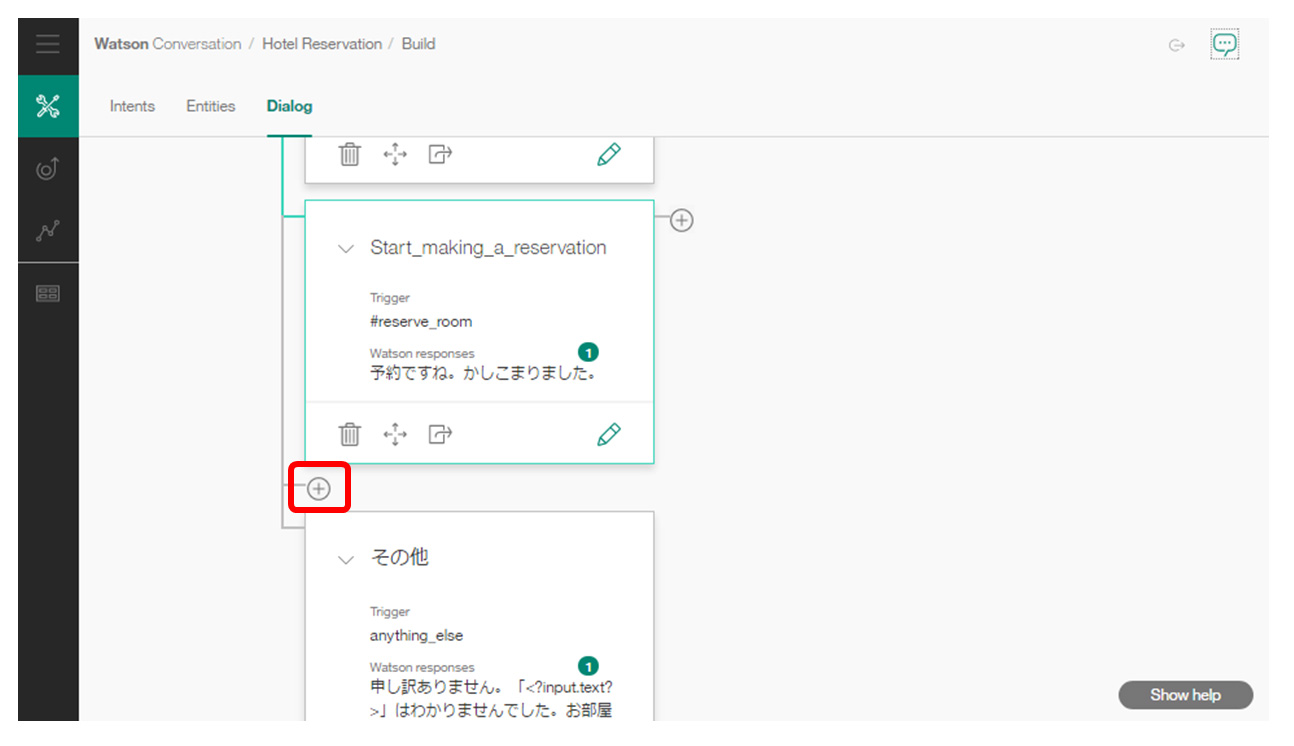Click the sign-out arrow icon in header
Screen dimensions: 1294x746
(1177, 45)
